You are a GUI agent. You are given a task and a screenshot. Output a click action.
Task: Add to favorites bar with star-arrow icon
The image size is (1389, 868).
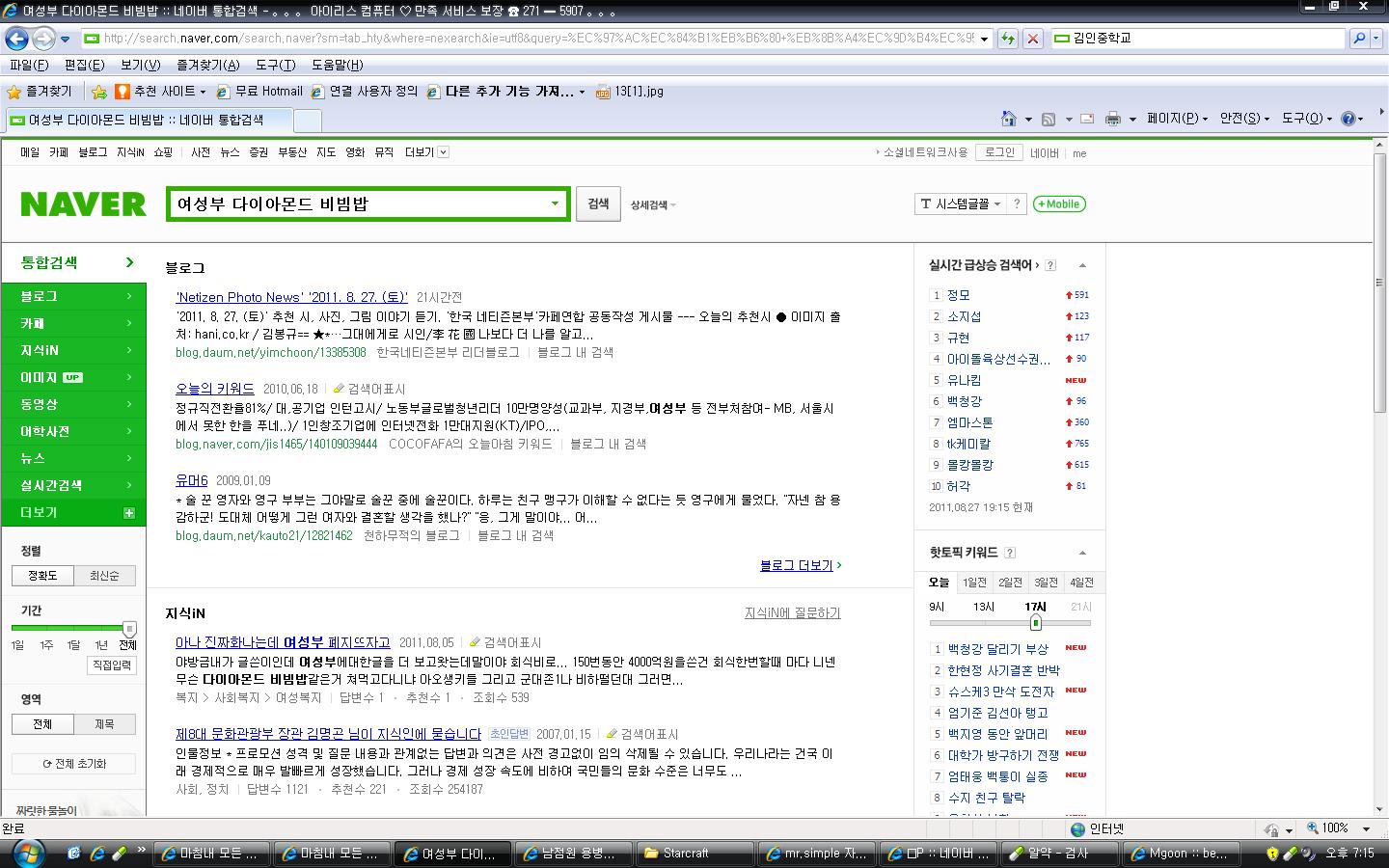(x=98, y=92)
